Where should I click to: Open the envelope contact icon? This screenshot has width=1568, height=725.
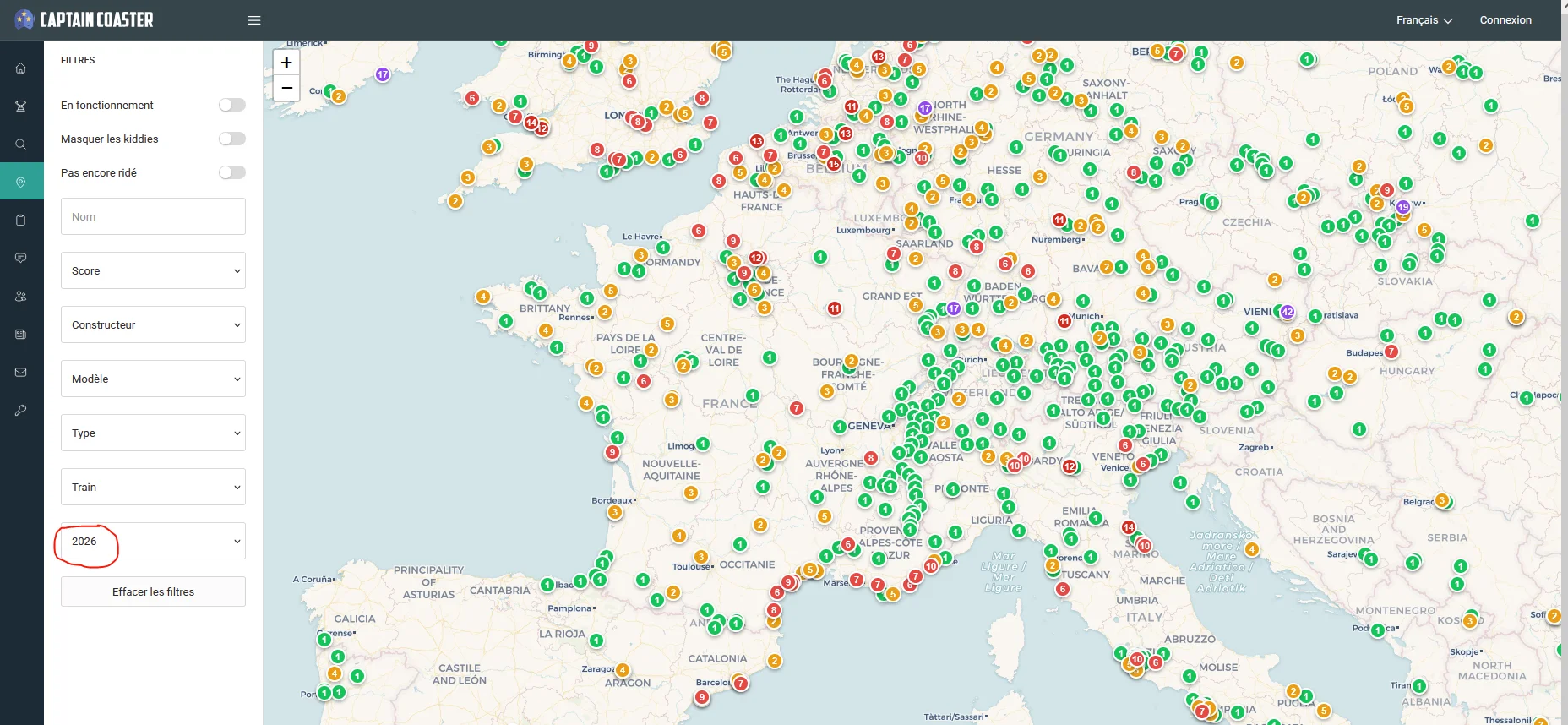tap(21, 372)
